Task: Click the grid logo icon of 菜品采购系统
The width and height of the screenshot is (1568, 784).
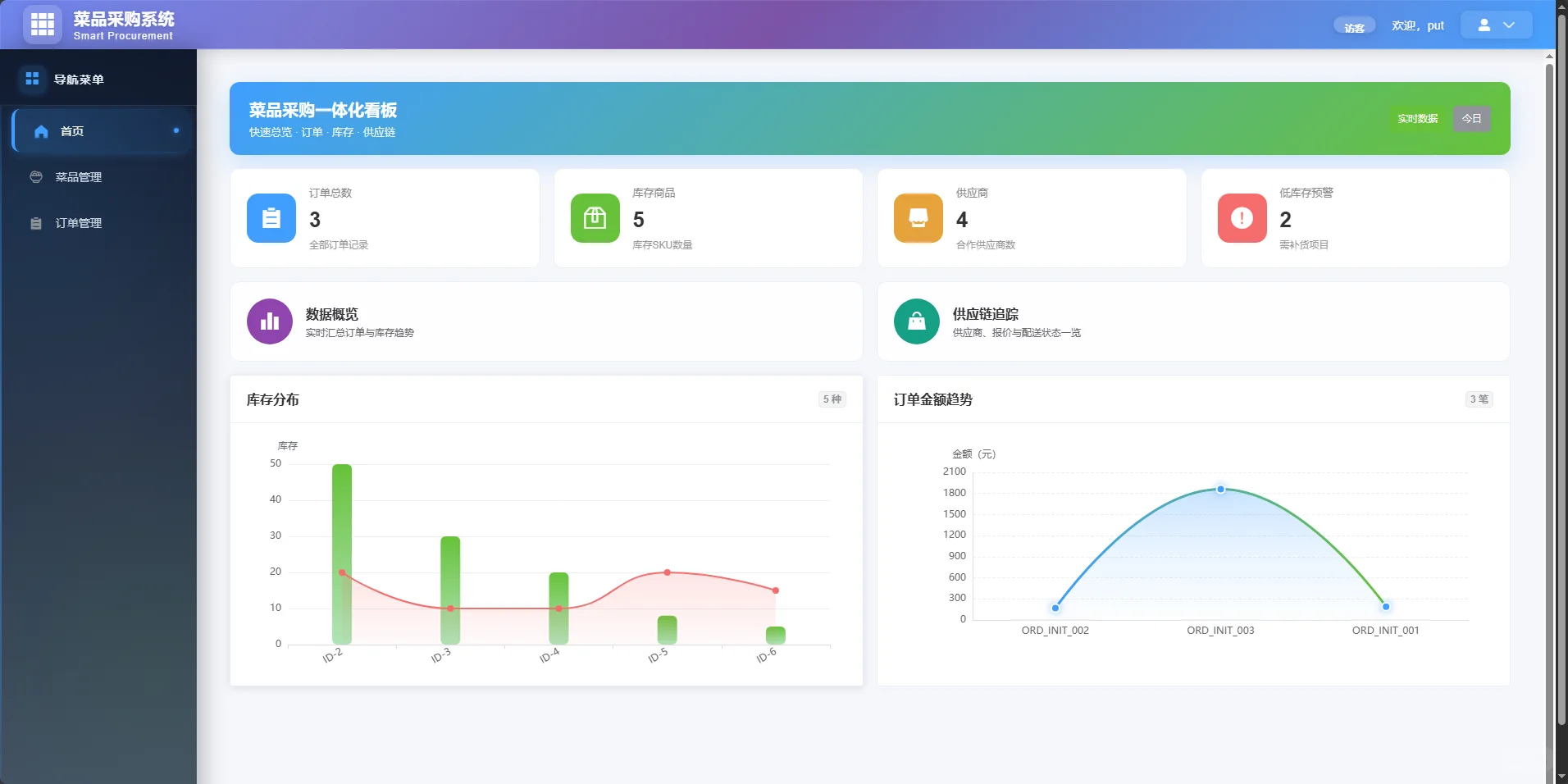Action: tap(43, 25)
